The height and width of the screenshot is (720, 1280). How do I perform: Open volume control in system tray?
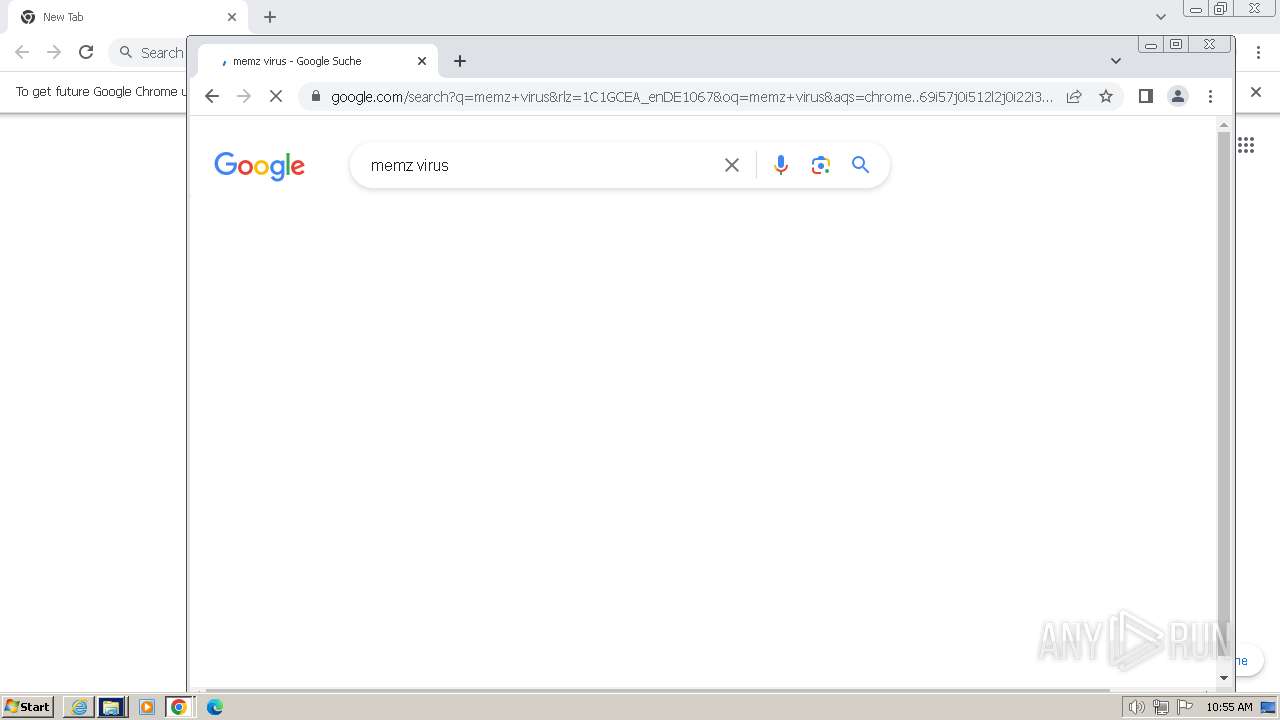[1136, 707]
